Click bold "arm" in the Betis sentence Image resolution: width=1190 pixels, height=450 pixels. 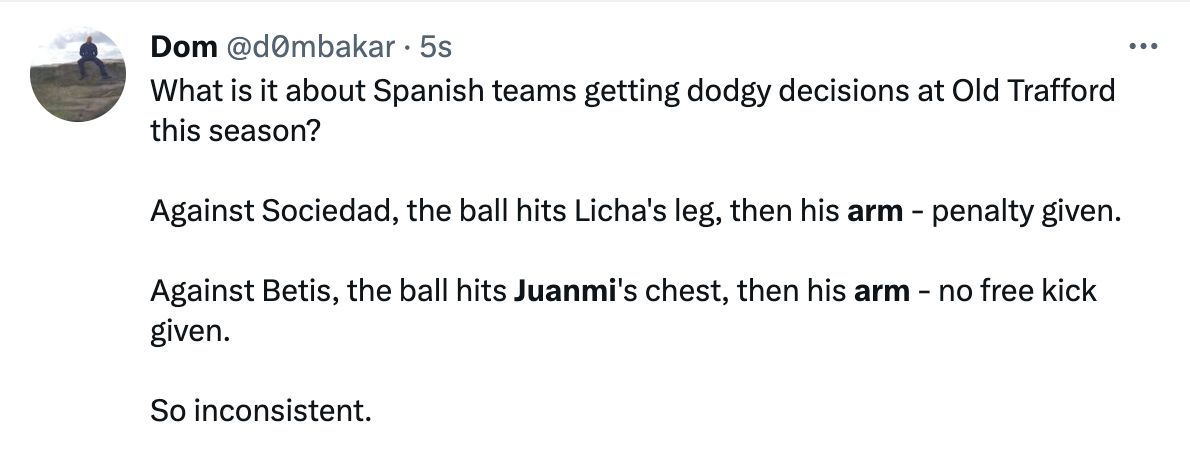pos(882,292)
